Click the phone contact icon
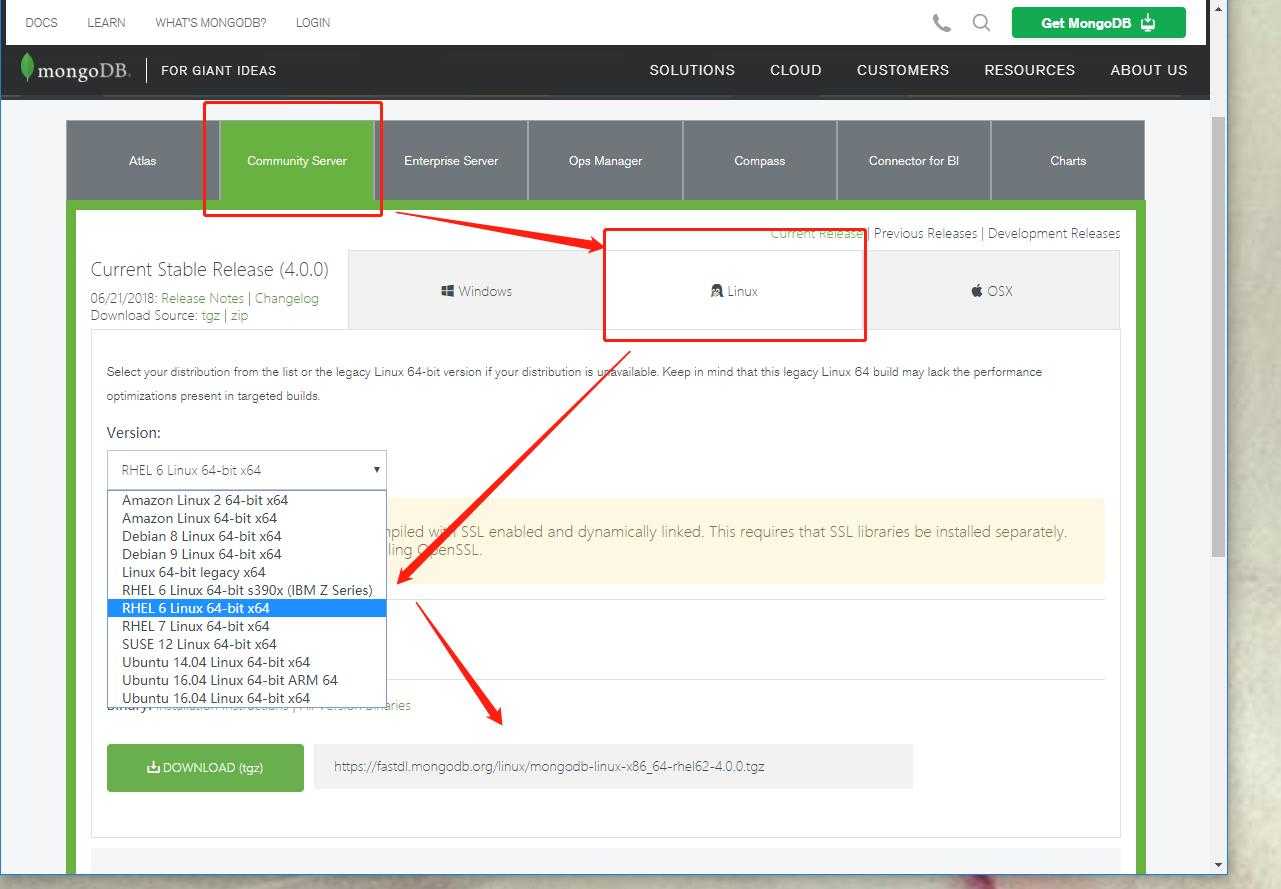Image resolution: width=1281 pixels, height=889 pixels. point(941,22)
